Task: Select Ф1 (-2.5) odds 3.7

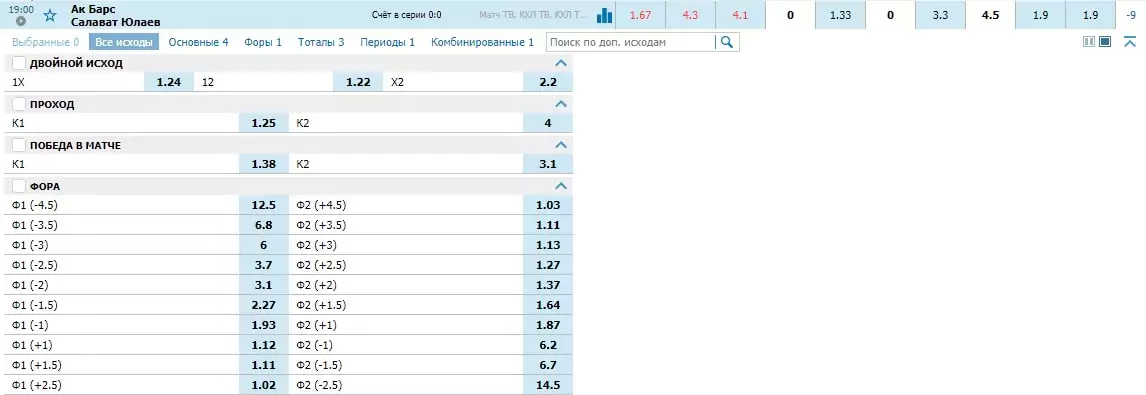Action: click(264, 265)
